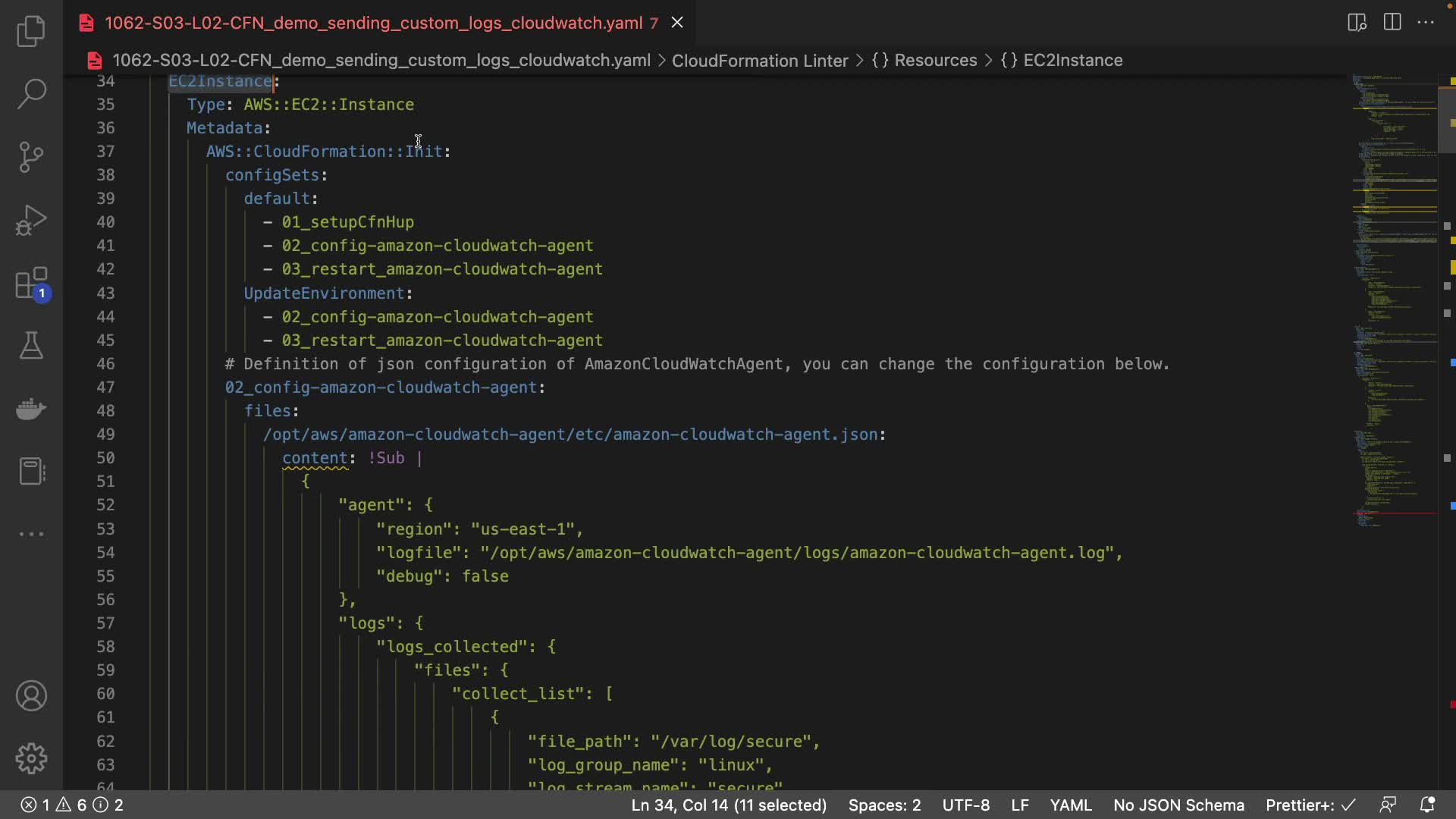This screenshot has width=1456, height=819.
Task: Open errors and warnings problems indicator
Action: [71, 805]
